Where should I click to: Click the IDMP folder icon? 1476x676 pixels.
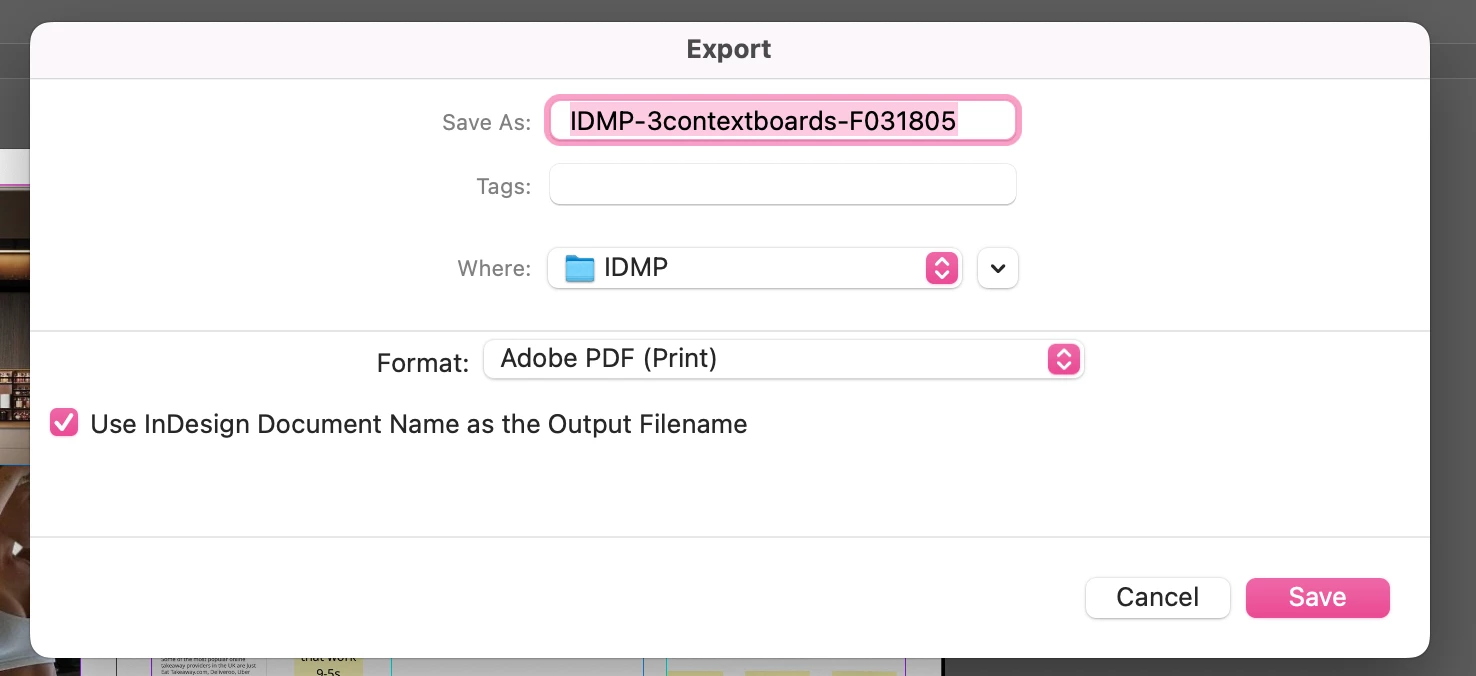tap(580, 268)
